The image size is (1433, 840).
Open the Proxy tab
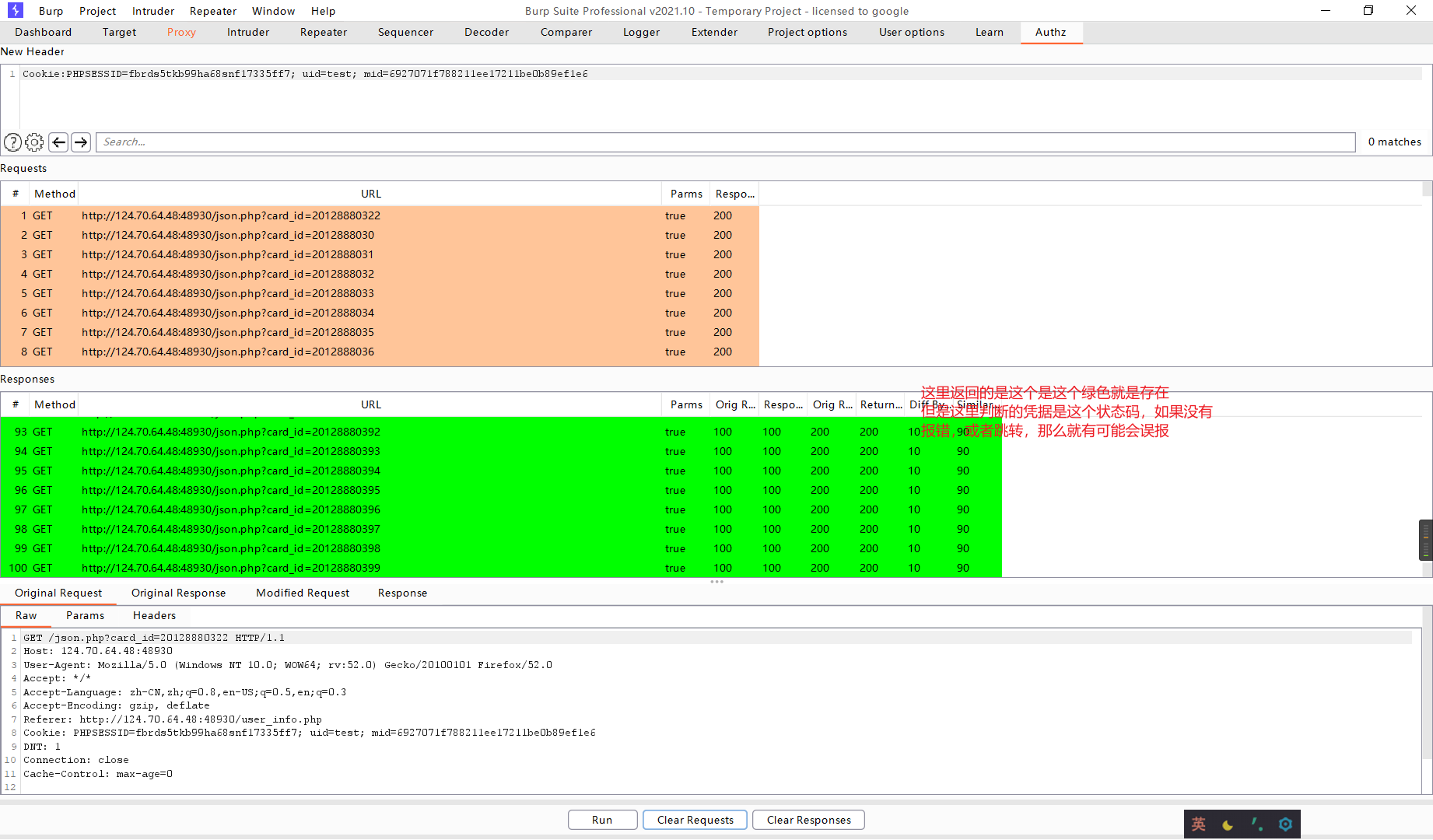tap(181, 32)
